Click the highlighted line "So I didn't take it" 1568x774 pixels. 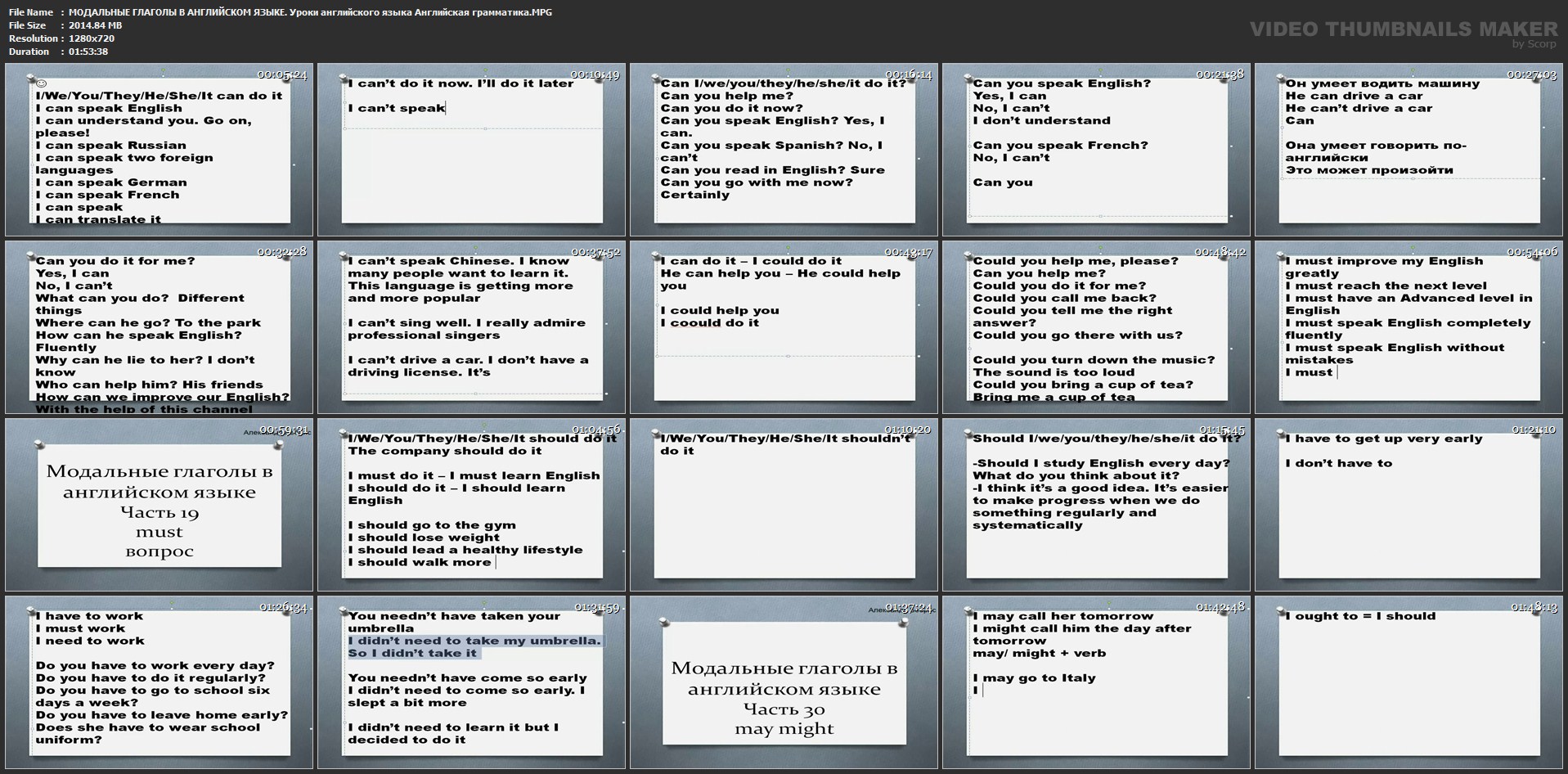click(412, 653)
